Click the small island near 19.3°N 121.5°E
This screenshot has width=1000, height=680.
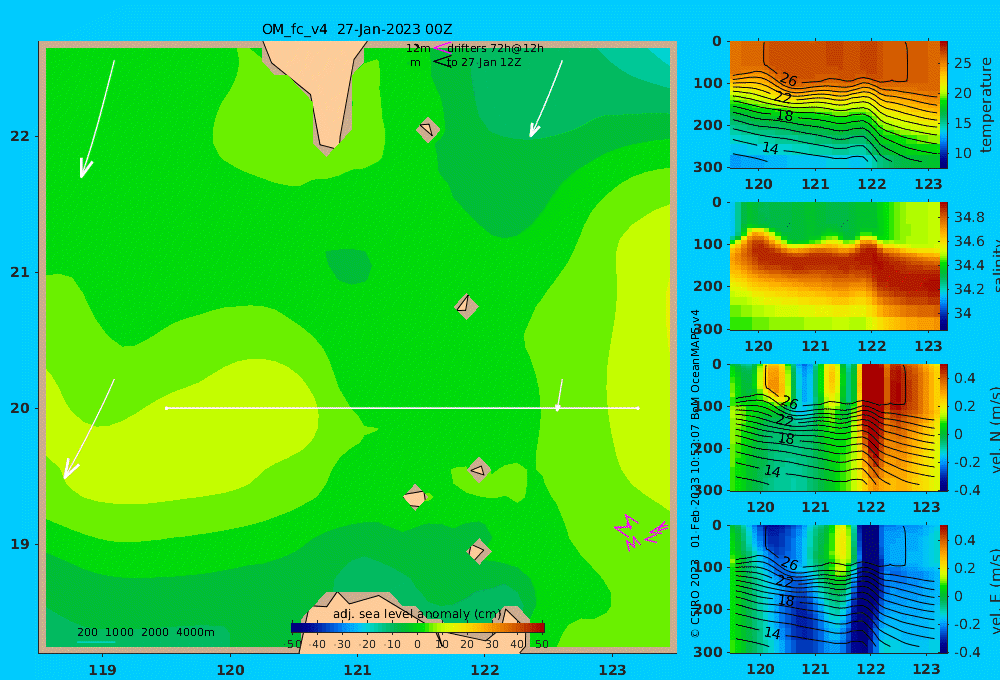click(415, 497)
